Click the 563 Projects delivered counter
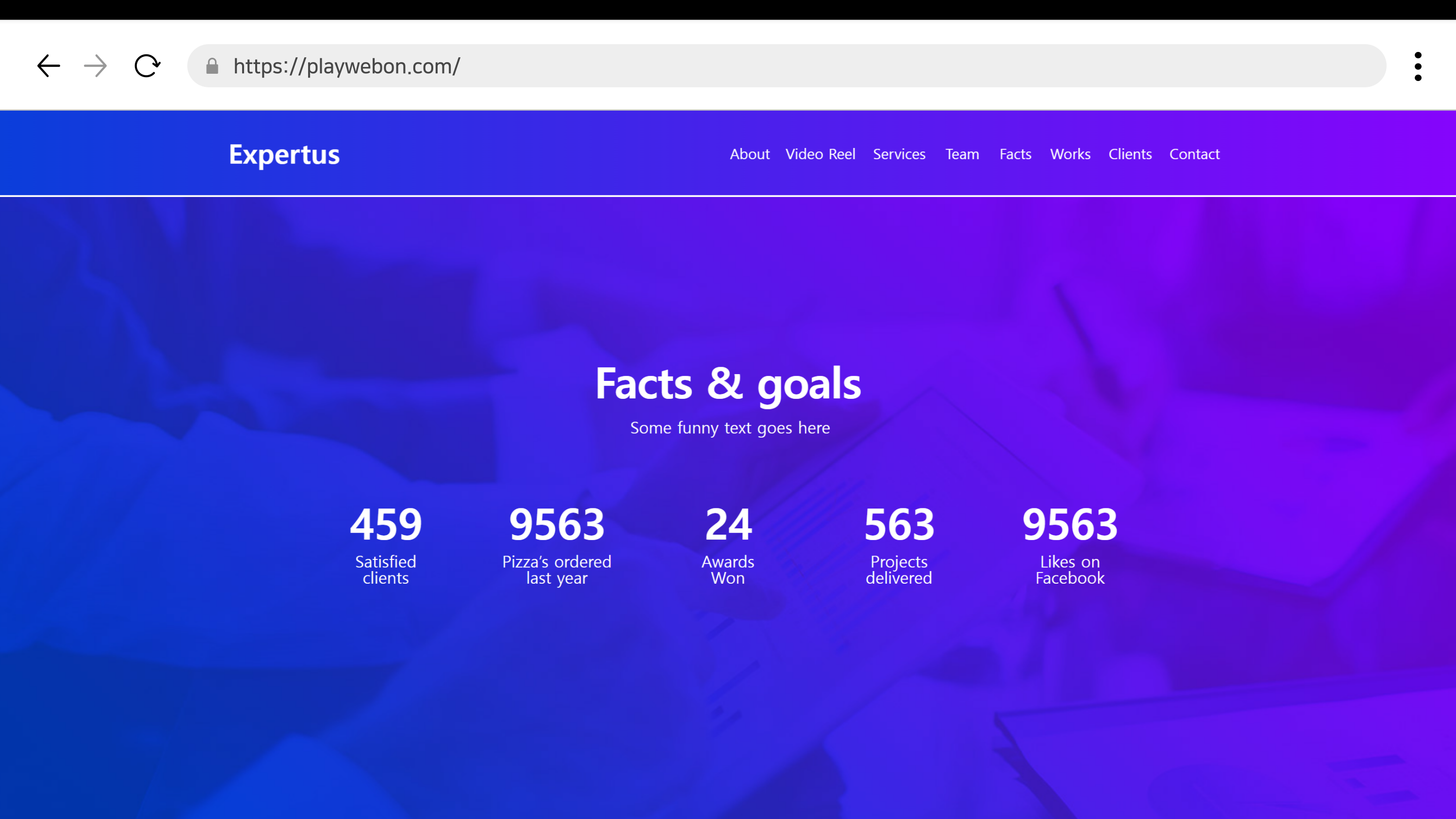 coord(899,544)
